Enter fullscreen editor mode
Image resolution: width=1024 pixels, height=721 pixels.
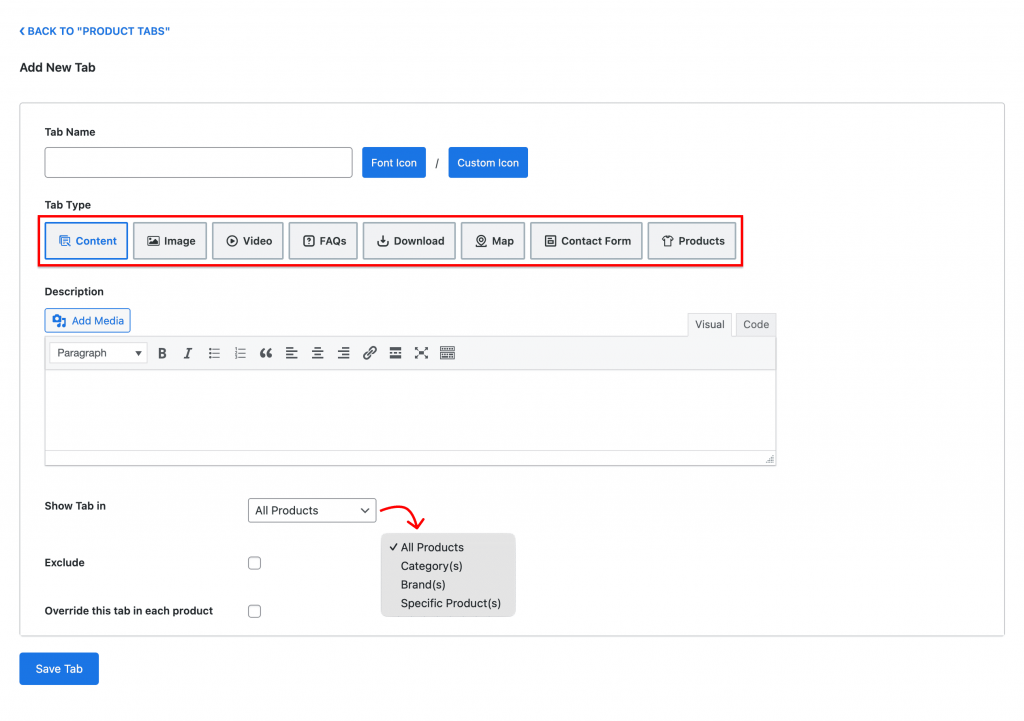(421, 353)
